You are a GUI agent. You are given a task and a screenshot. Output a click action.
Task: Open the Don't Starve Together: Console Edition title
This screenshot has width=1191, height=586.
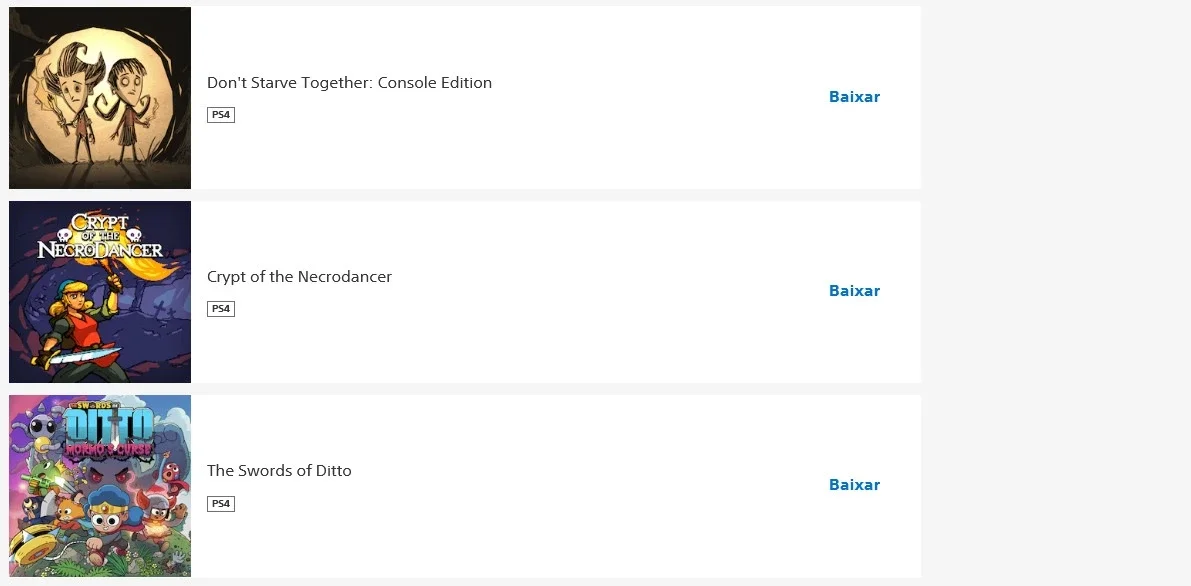[349, 82]
